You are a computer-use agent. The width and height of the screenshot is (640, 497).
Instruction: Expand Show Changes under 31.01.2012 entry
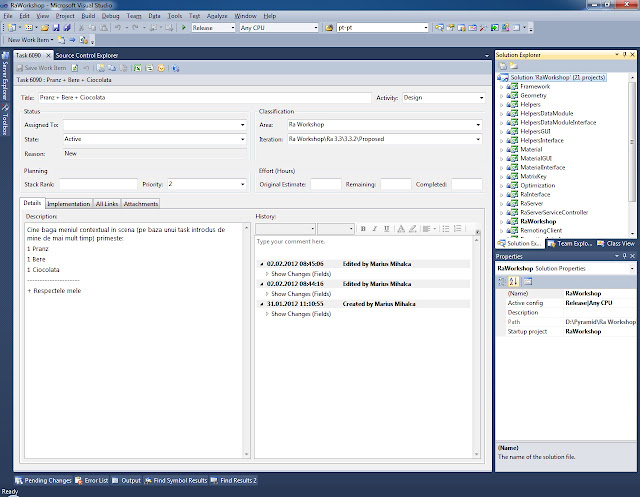pyautogui.click(x=267, y=314)
